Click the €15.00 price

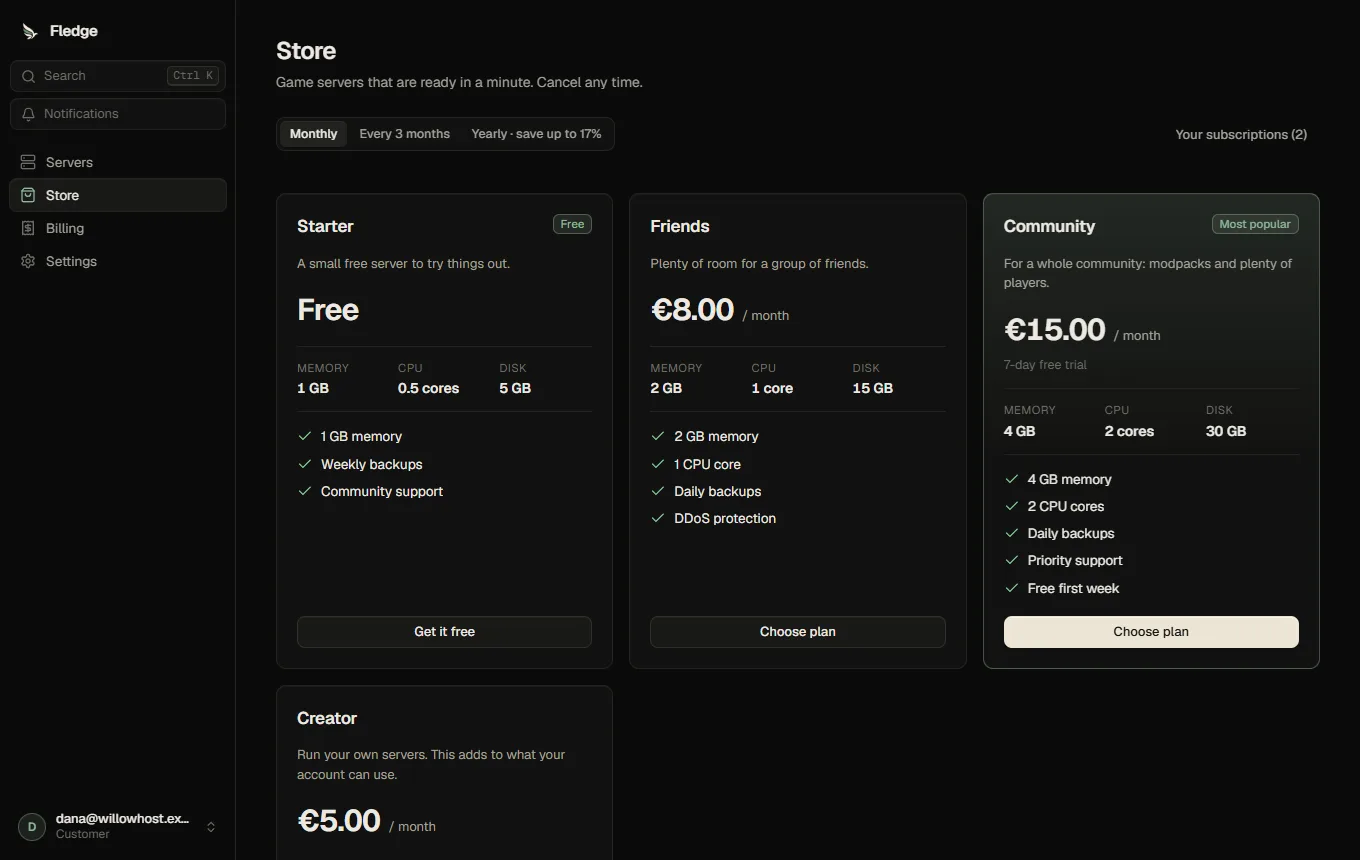click(1054, 330)
